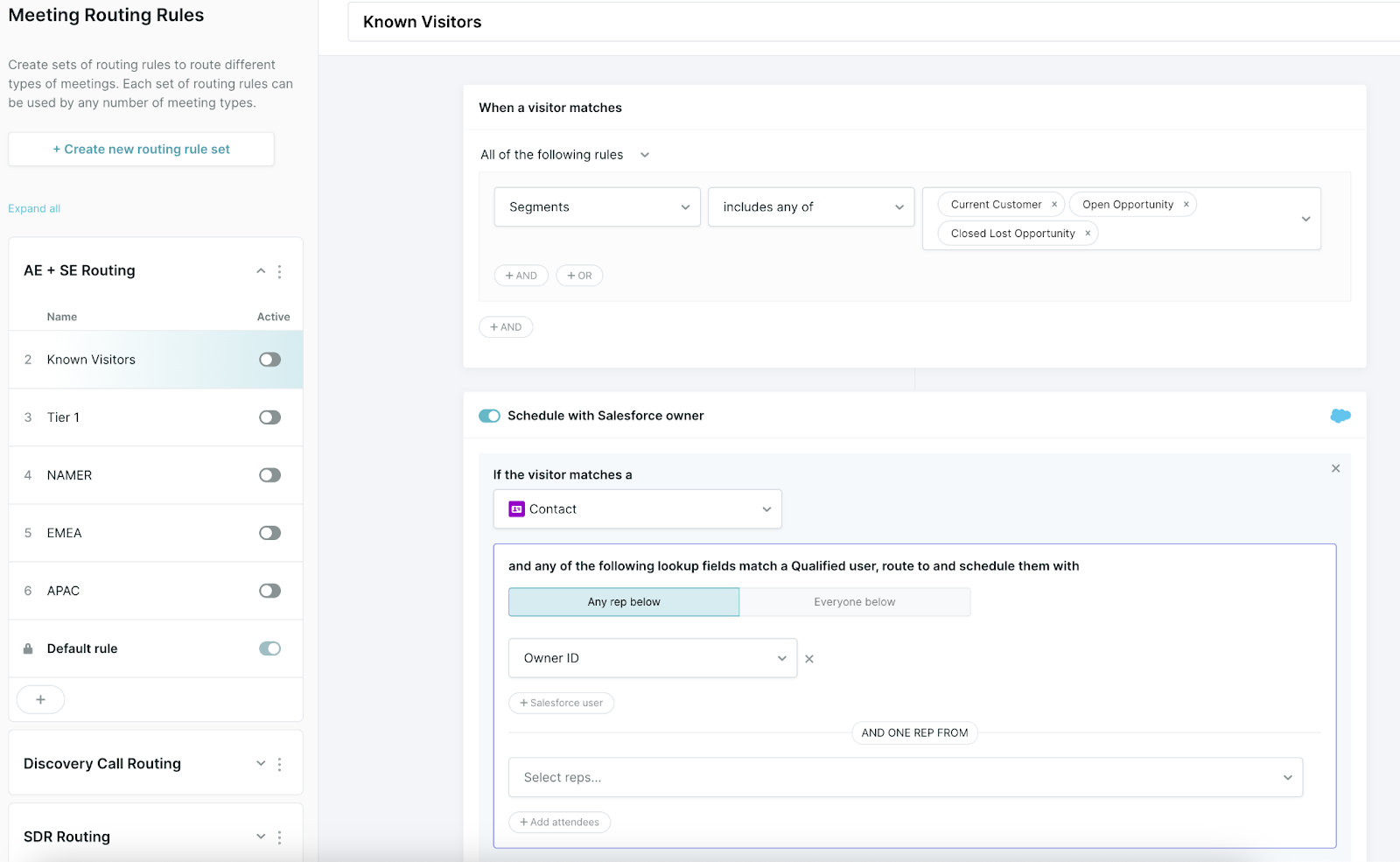This screenshot has width=1400, height=862.
Task: Expand the Discovery Call Routing set
Action: click(x=261, y=764)
